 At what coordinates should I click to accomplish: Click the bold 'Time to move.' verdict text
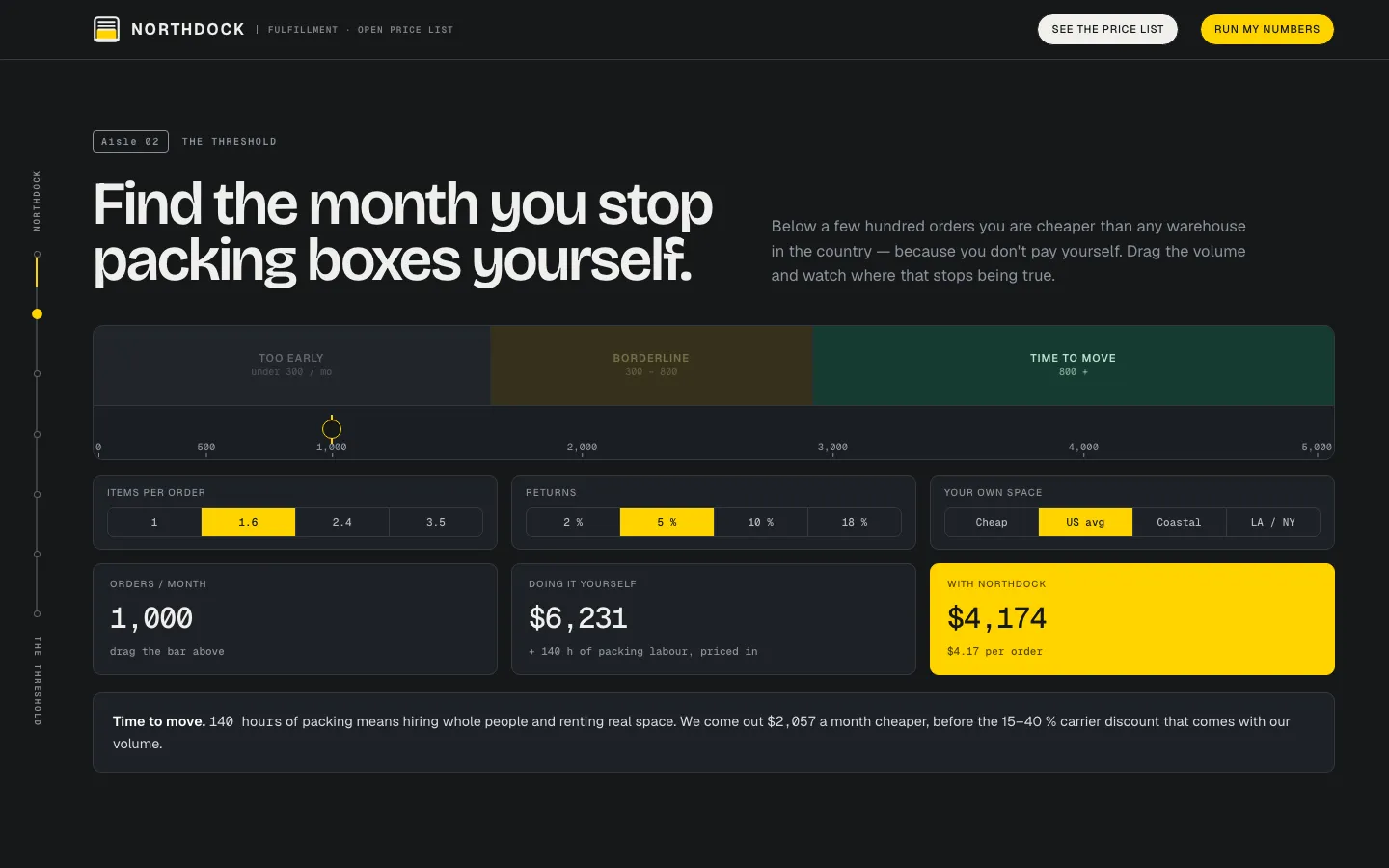159,721
